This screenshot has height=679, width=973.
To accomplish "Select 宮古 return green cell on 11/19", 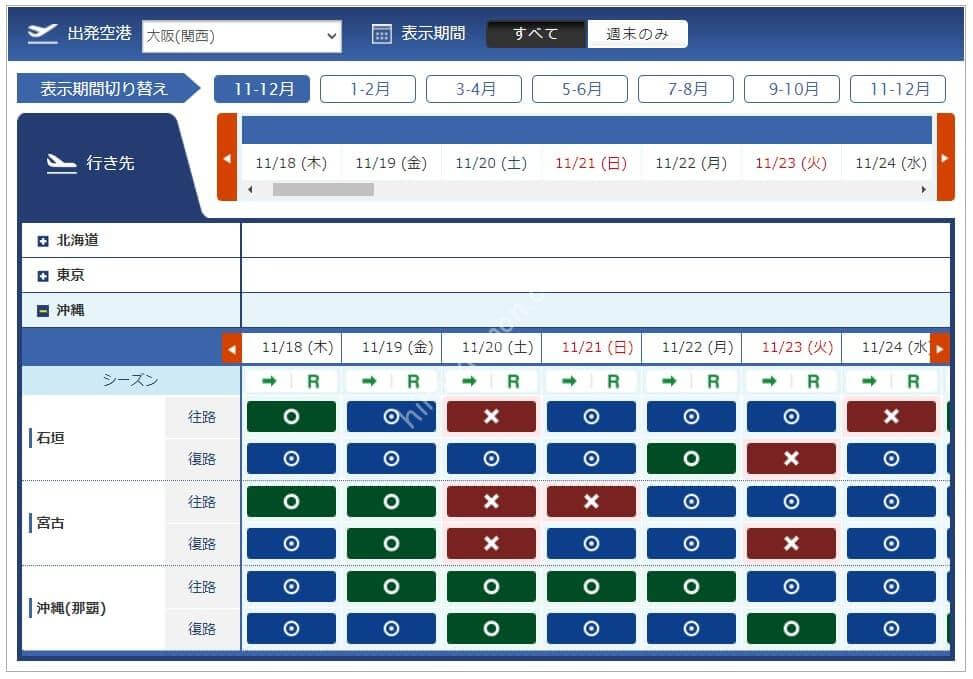I will 391,544.
